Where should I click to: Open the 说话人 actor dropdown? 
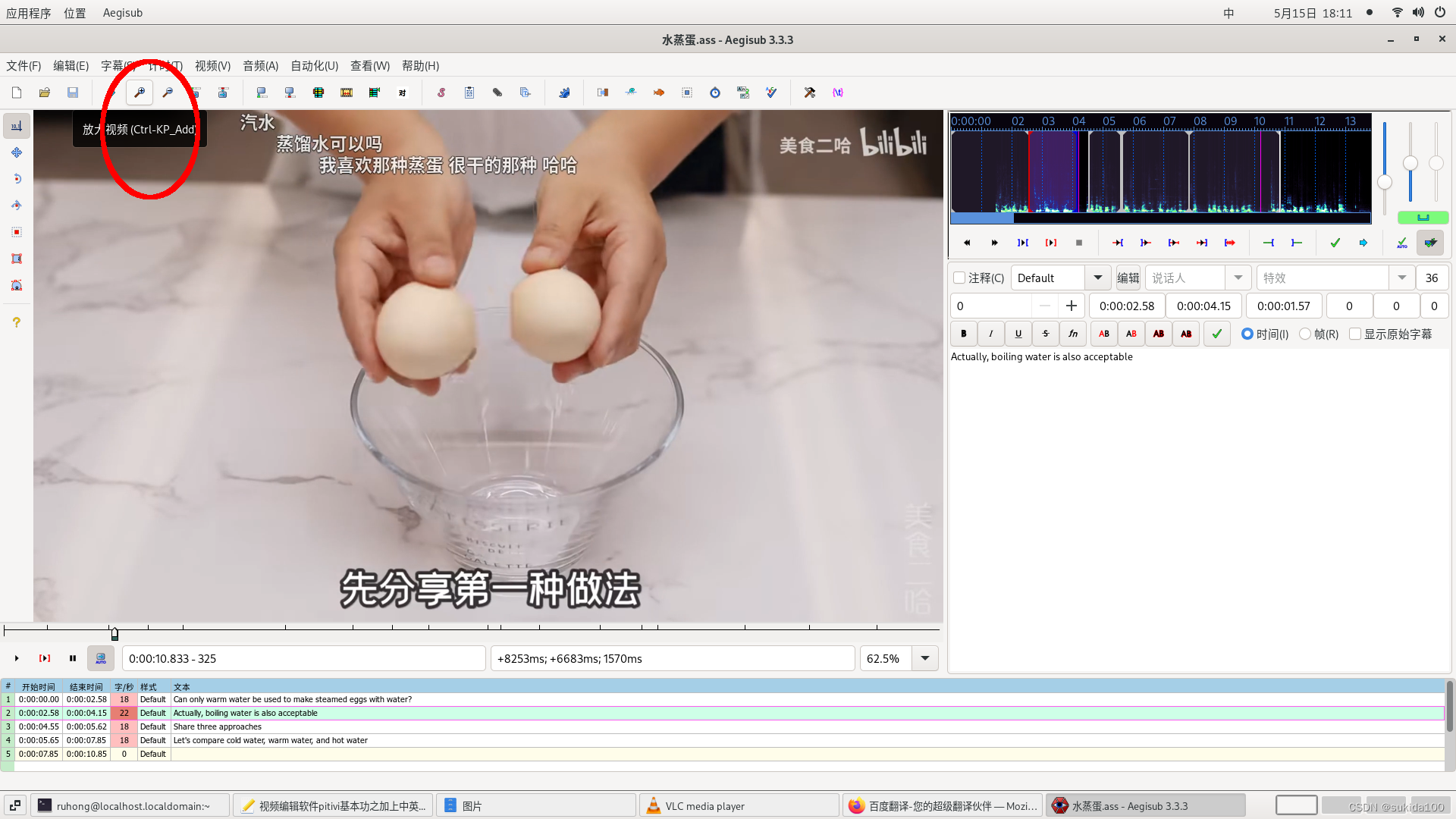click(1238, 278)
